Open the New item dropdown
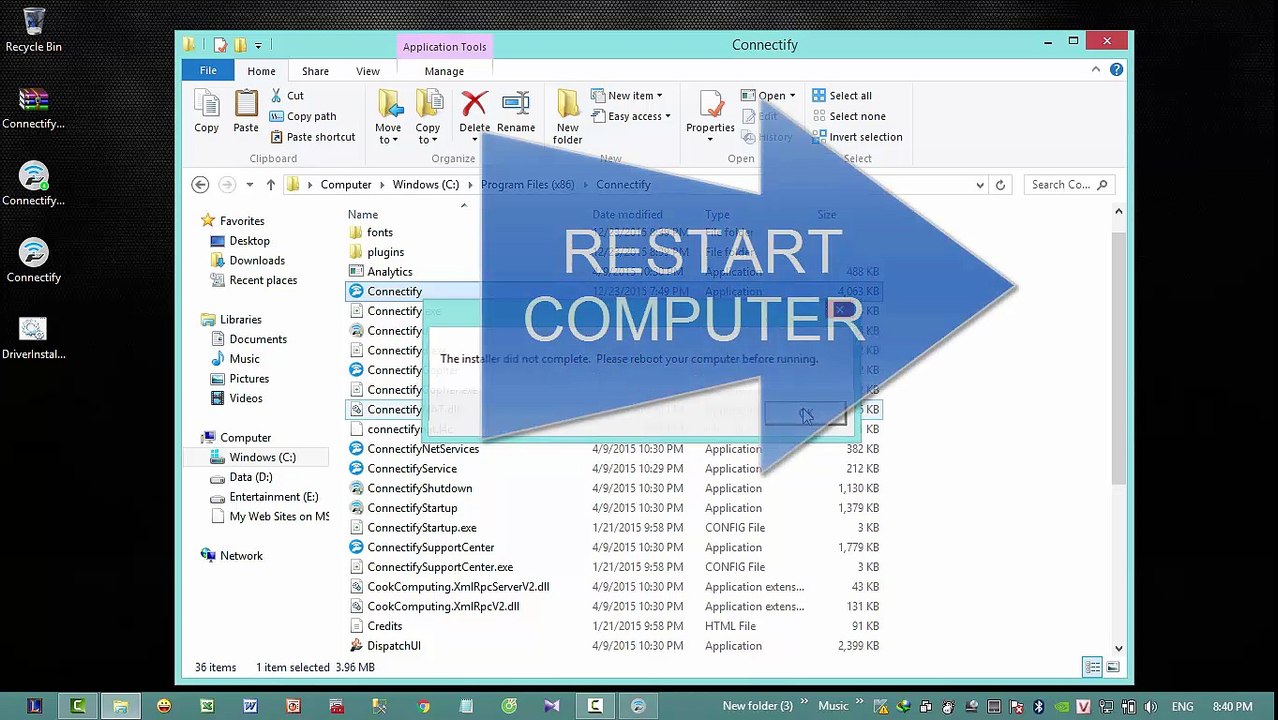 click(627, 96)
